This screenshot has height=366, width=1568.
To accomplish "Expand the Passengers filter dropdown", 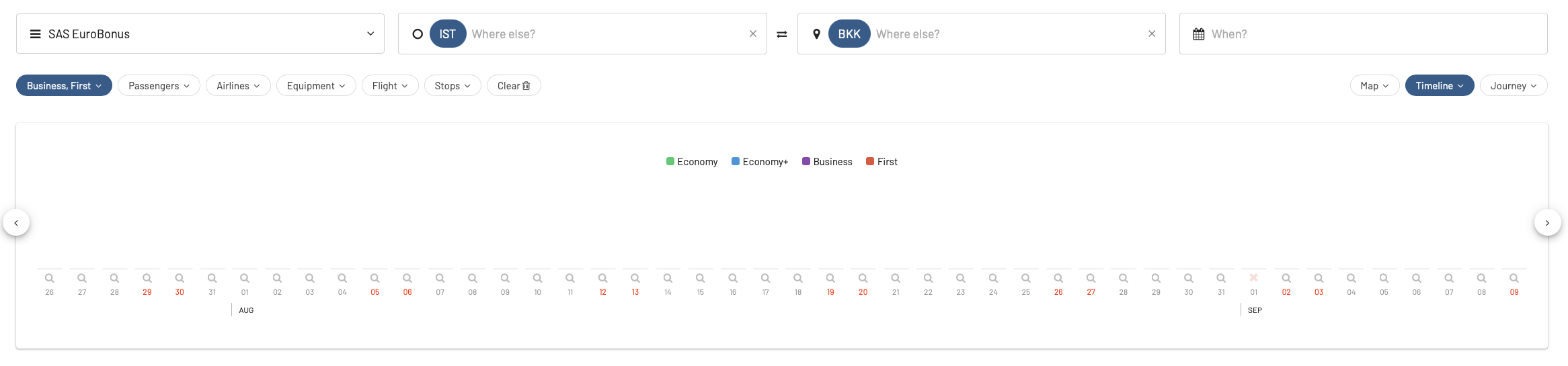I will coord(159,86).
